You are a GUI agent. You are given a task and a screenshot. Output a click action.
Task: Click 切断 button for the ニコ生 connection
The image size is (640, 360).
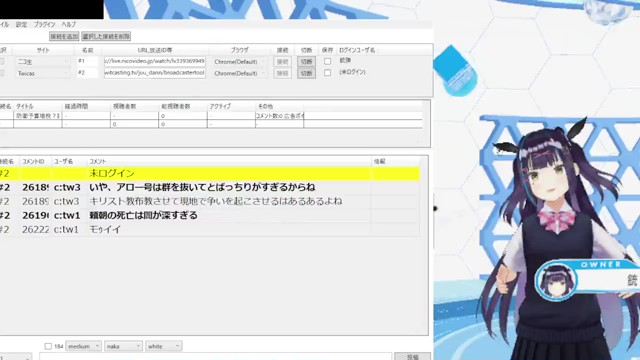pyautogui.click(x=306, y=62)
